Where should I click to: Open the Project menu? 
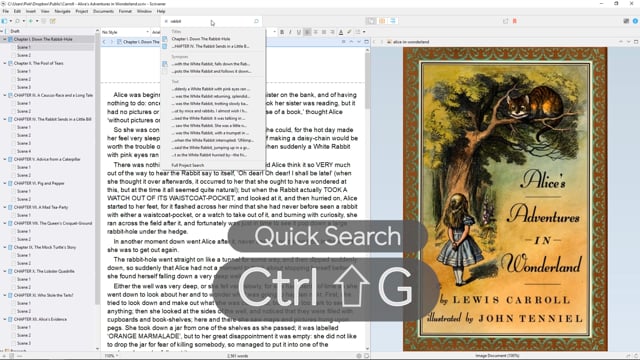tap(82, 11)
